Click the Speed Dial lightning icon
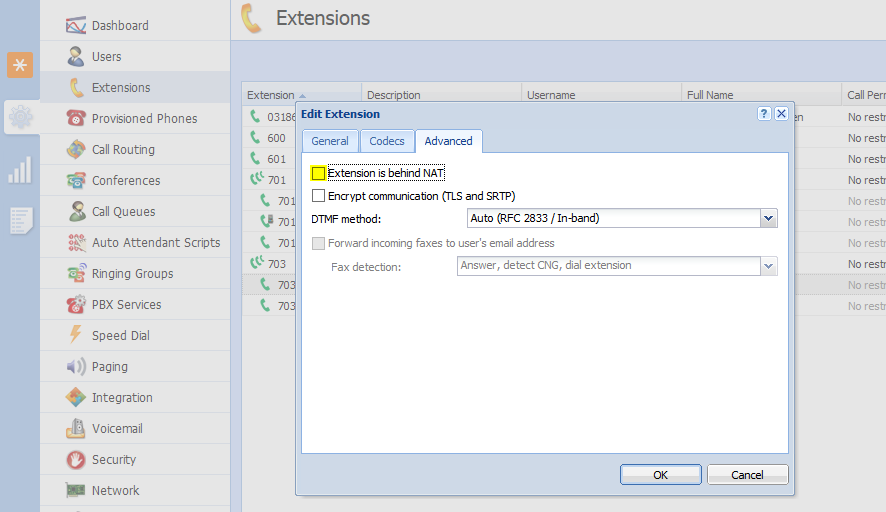Viewport: 886px width, 512px height. 76,336
